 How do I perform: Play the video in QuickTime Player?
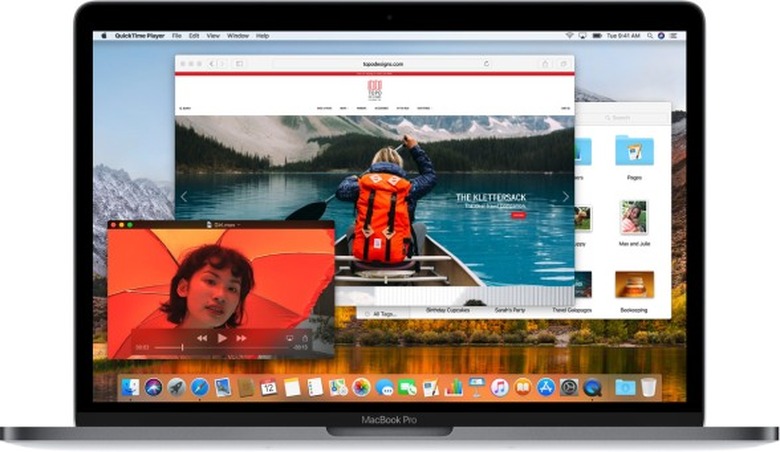click(221, 338)
